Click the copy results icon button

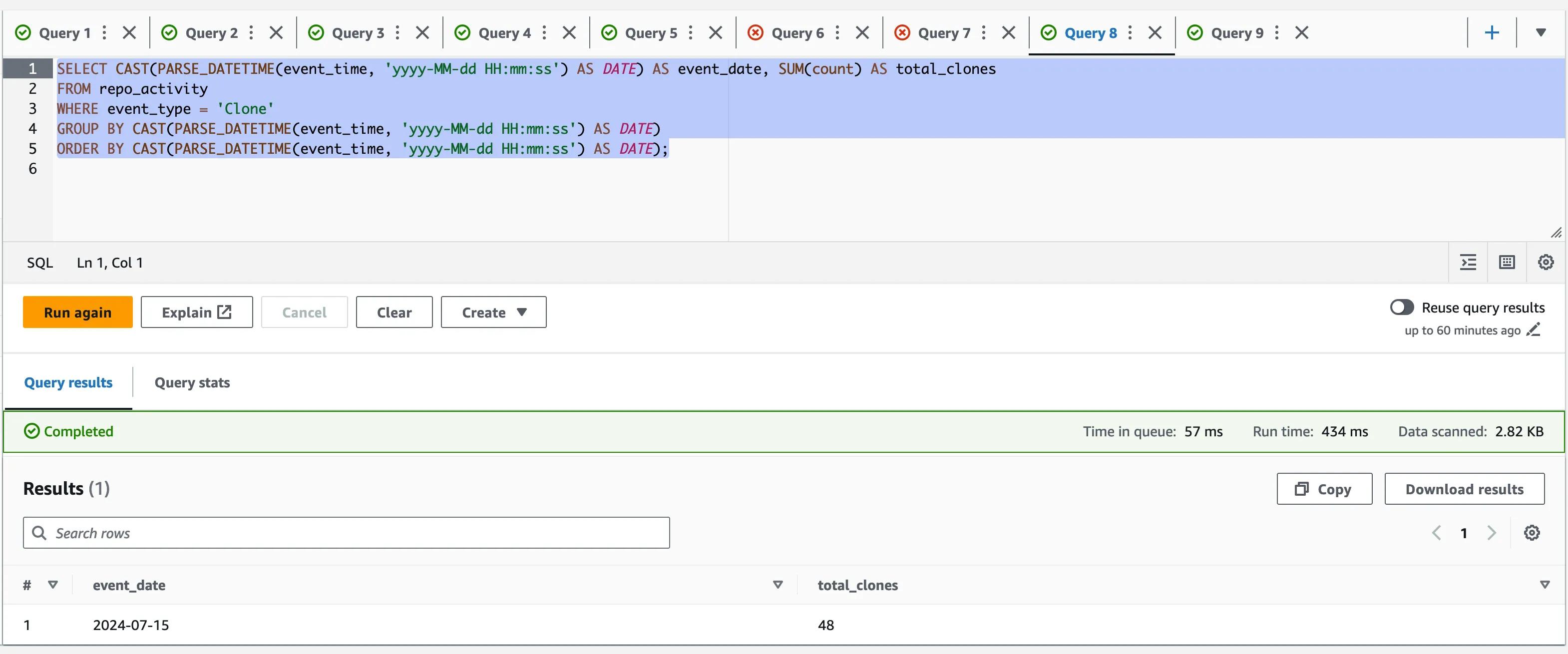tap(1324, 489)
